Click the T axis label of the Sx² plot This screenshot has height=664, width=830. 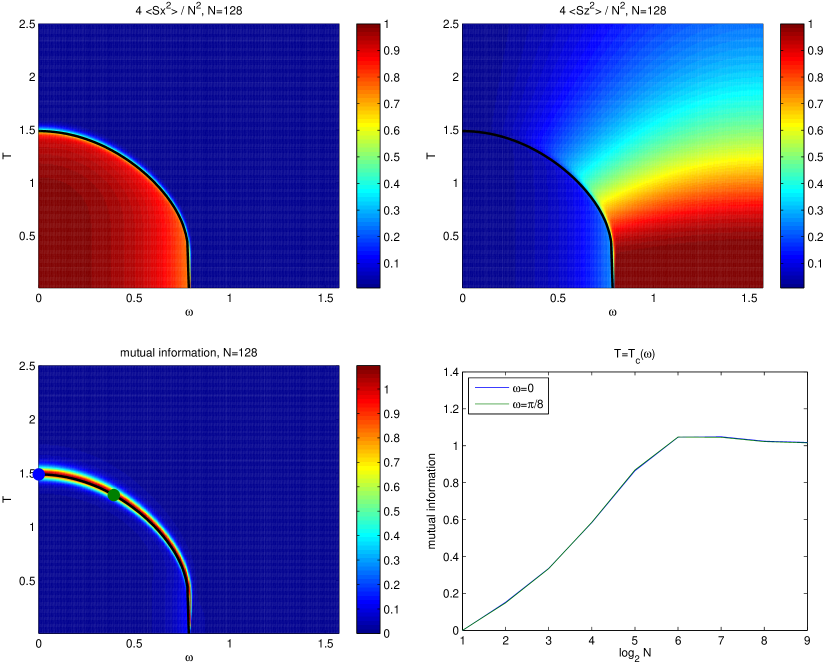point(7,156)
